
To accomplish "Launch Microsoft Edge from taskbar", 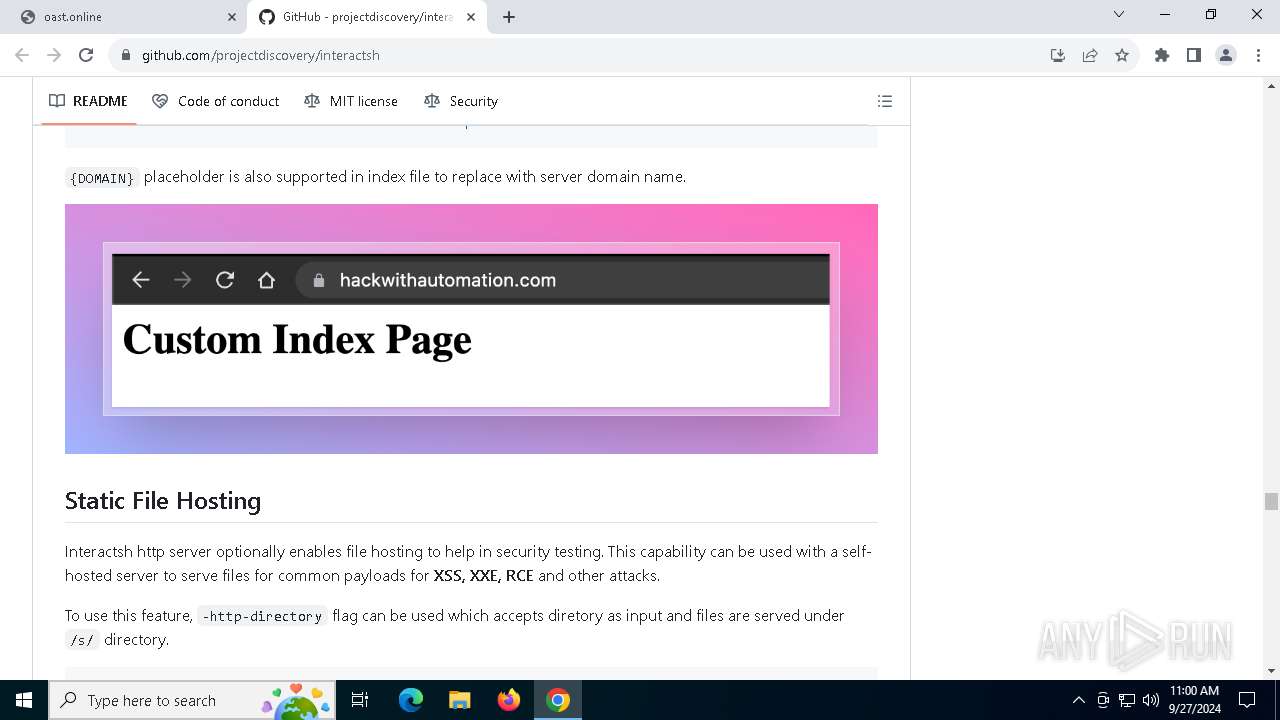I will pos(411,700).
